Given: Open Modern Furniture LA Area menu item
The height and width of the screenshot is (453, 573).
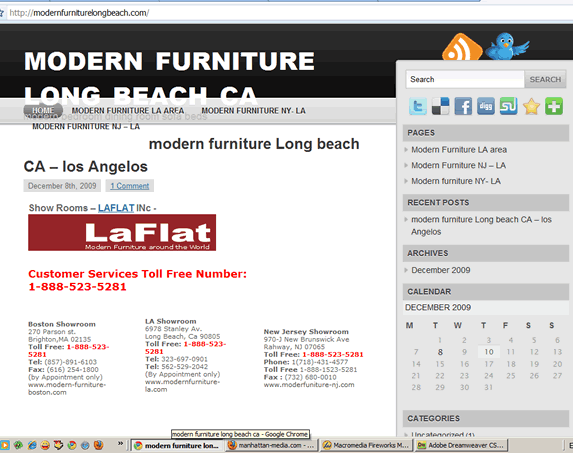Looking at the screenshot, I should tap(128, 110).
